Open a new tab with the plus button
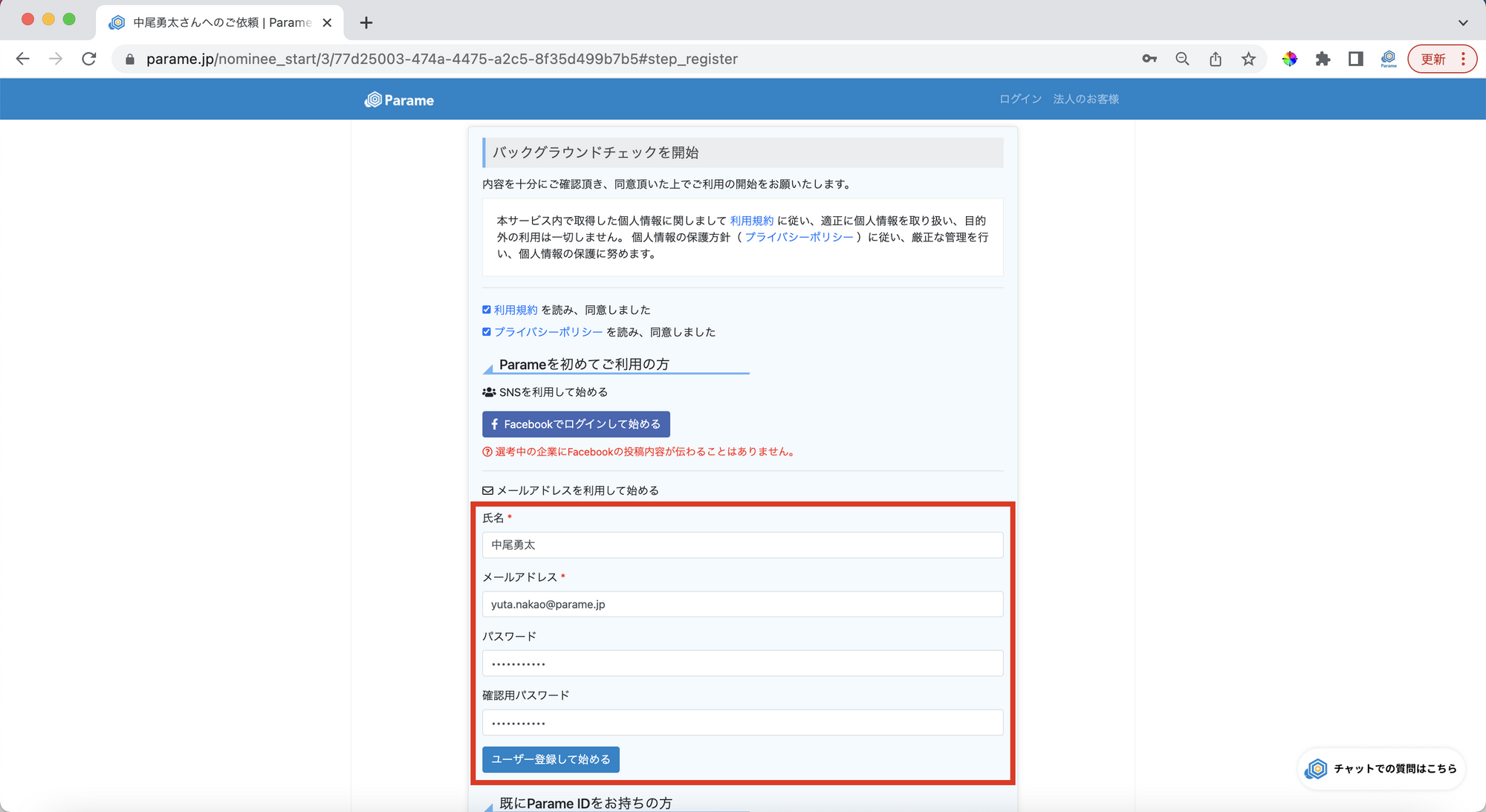The width and height of the screenshot is (1486, 812). tap(366, 22)
